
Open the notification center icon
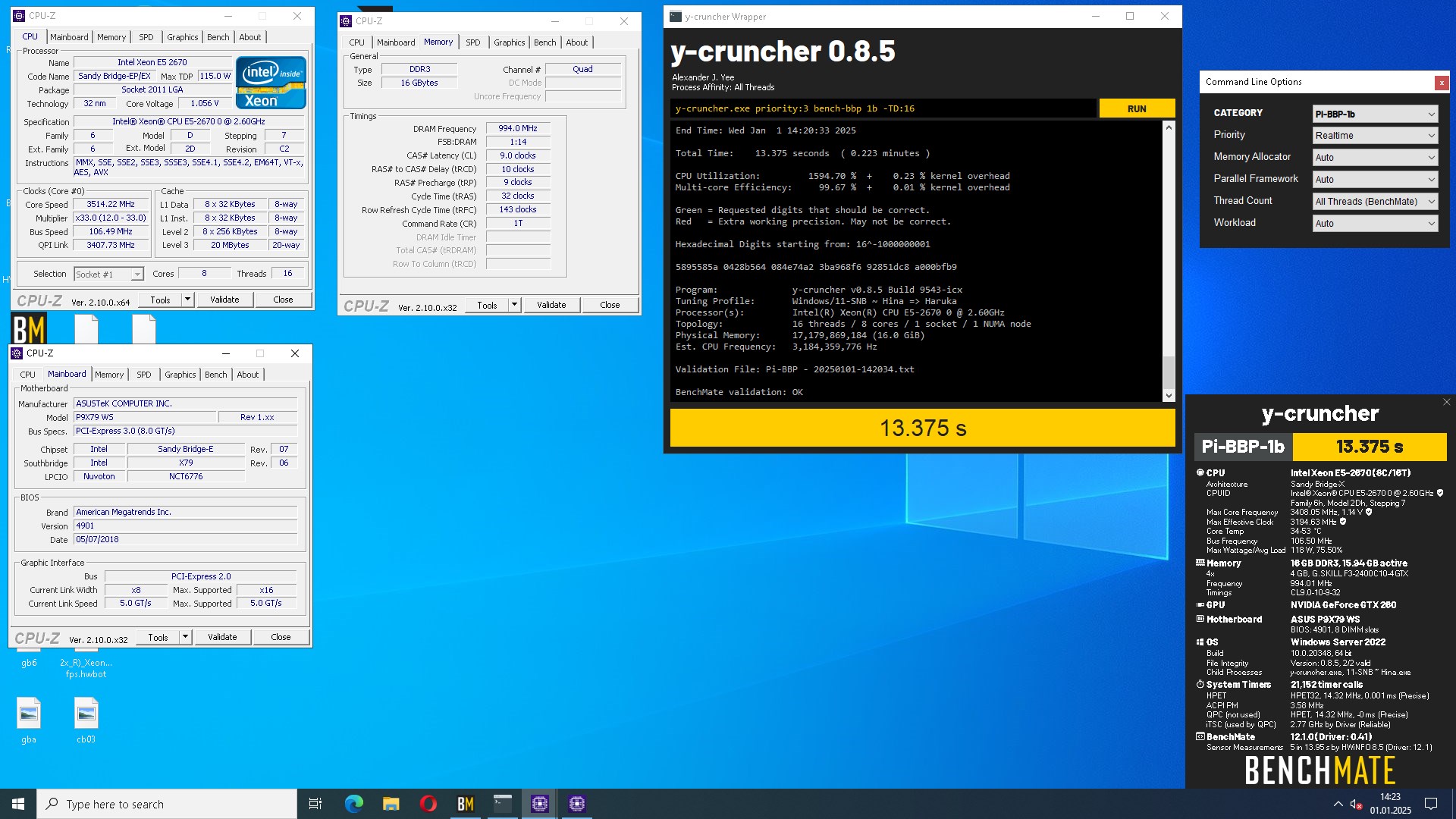[1431, 804]
